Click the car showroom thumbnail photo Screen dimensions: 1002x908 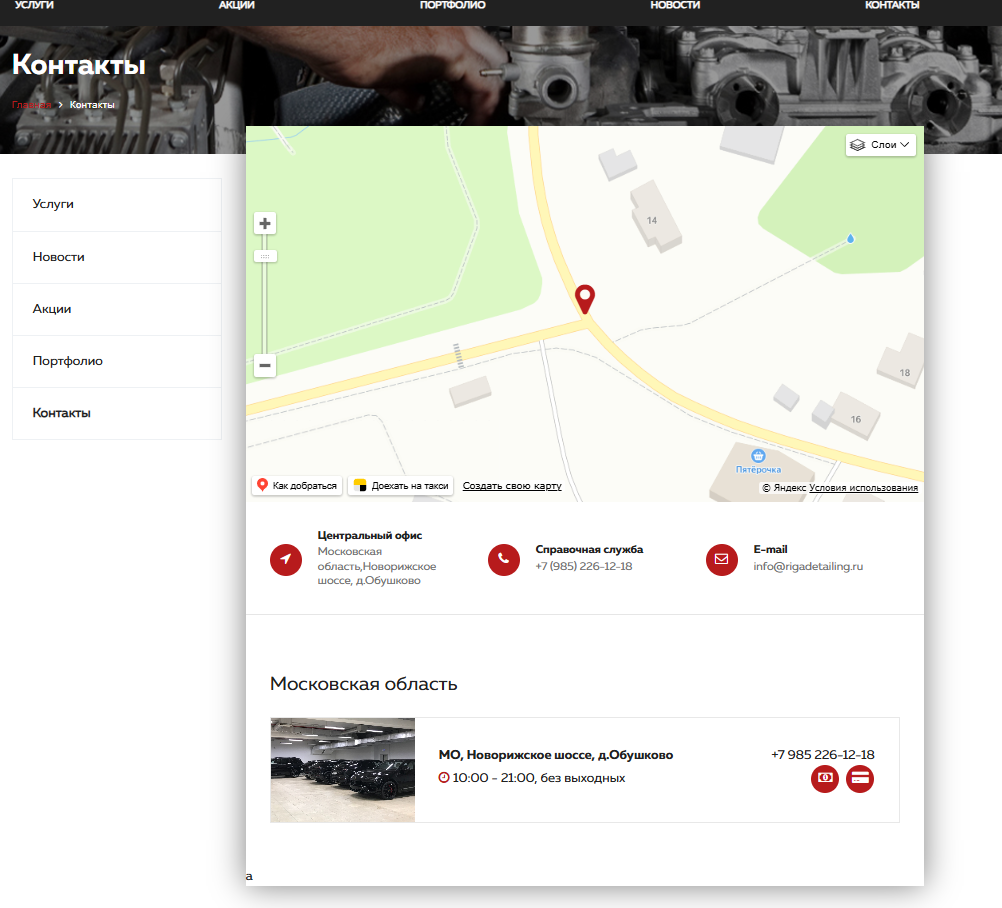(x=342, y=769)
